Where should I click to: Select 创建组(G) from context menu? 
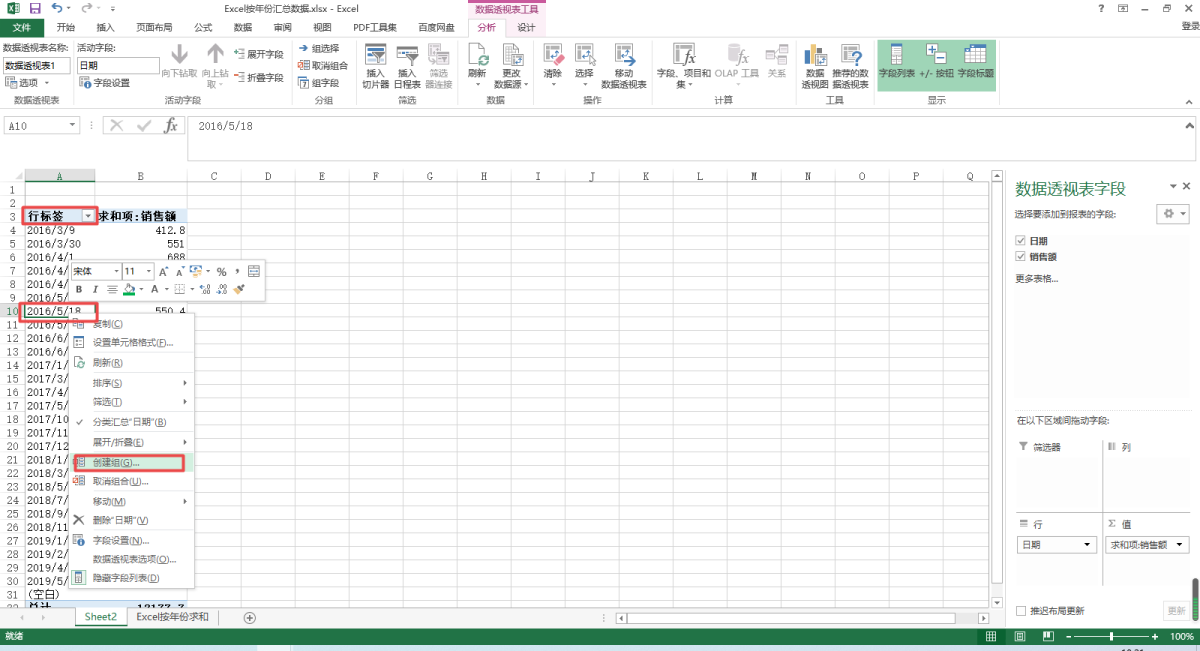[x=116, y=463]
